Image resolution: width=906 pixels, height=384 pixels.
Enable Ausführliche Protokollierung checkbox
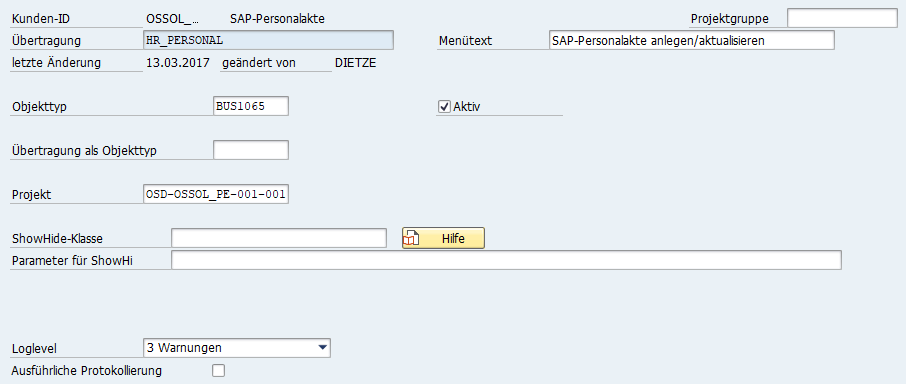pyautogui.click(x=218, y=371)
